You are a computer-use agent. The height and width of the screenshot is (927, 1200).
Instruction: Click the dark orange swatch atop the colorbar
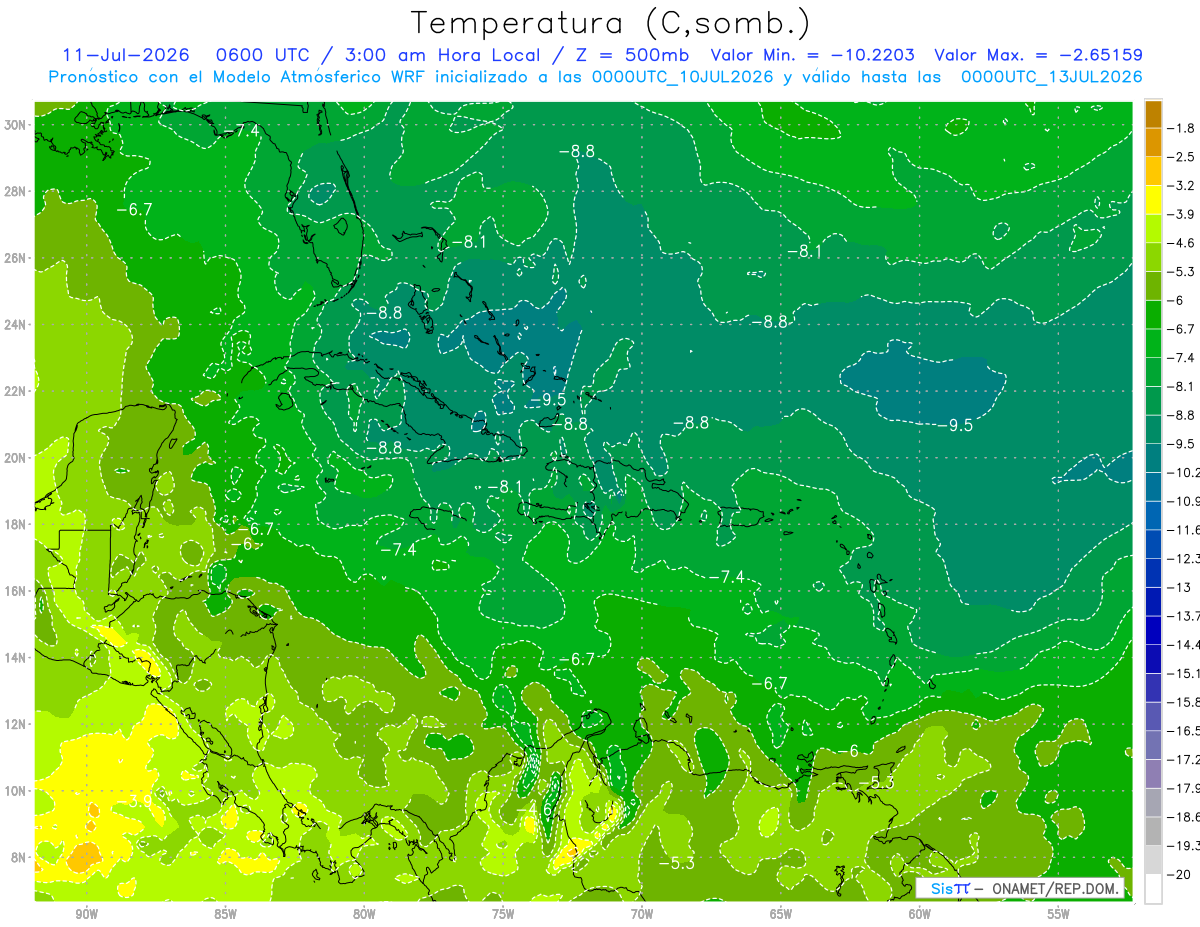click(1153, 114)
